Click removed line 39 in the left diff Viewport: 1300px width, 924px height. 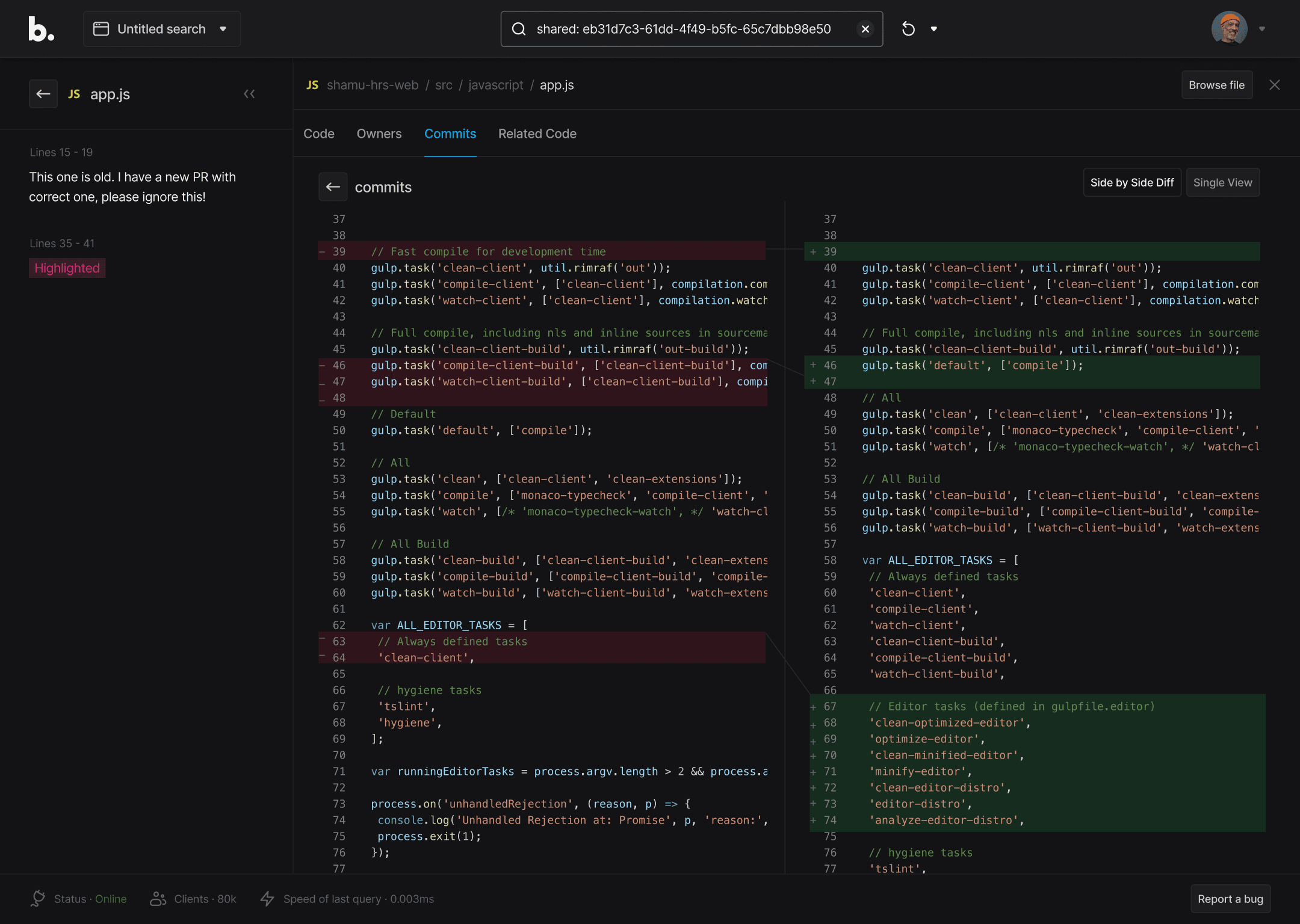click(x=542, y=251)
